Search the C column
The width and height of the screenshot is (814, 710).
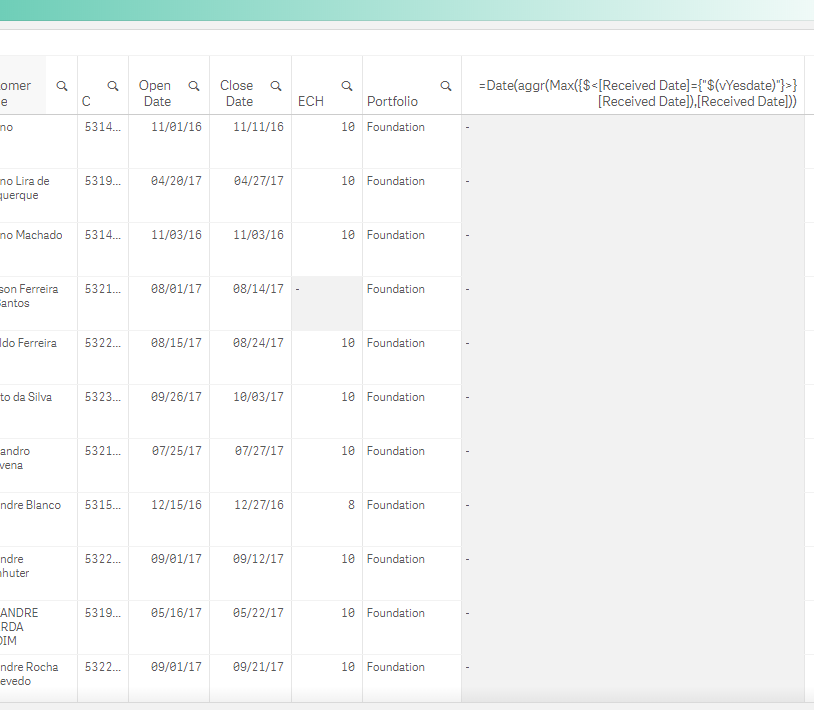[113, 86]
